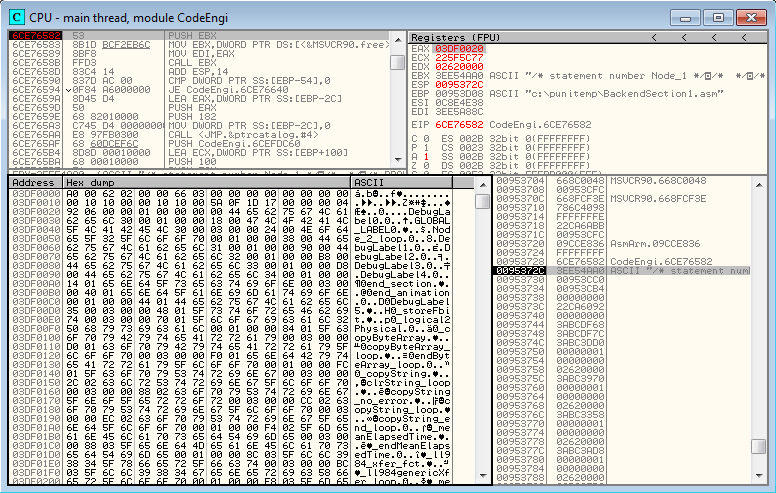Toggle the P flag value 1
The height and width of the screenshot is (493, 776).
click(426, 148)
